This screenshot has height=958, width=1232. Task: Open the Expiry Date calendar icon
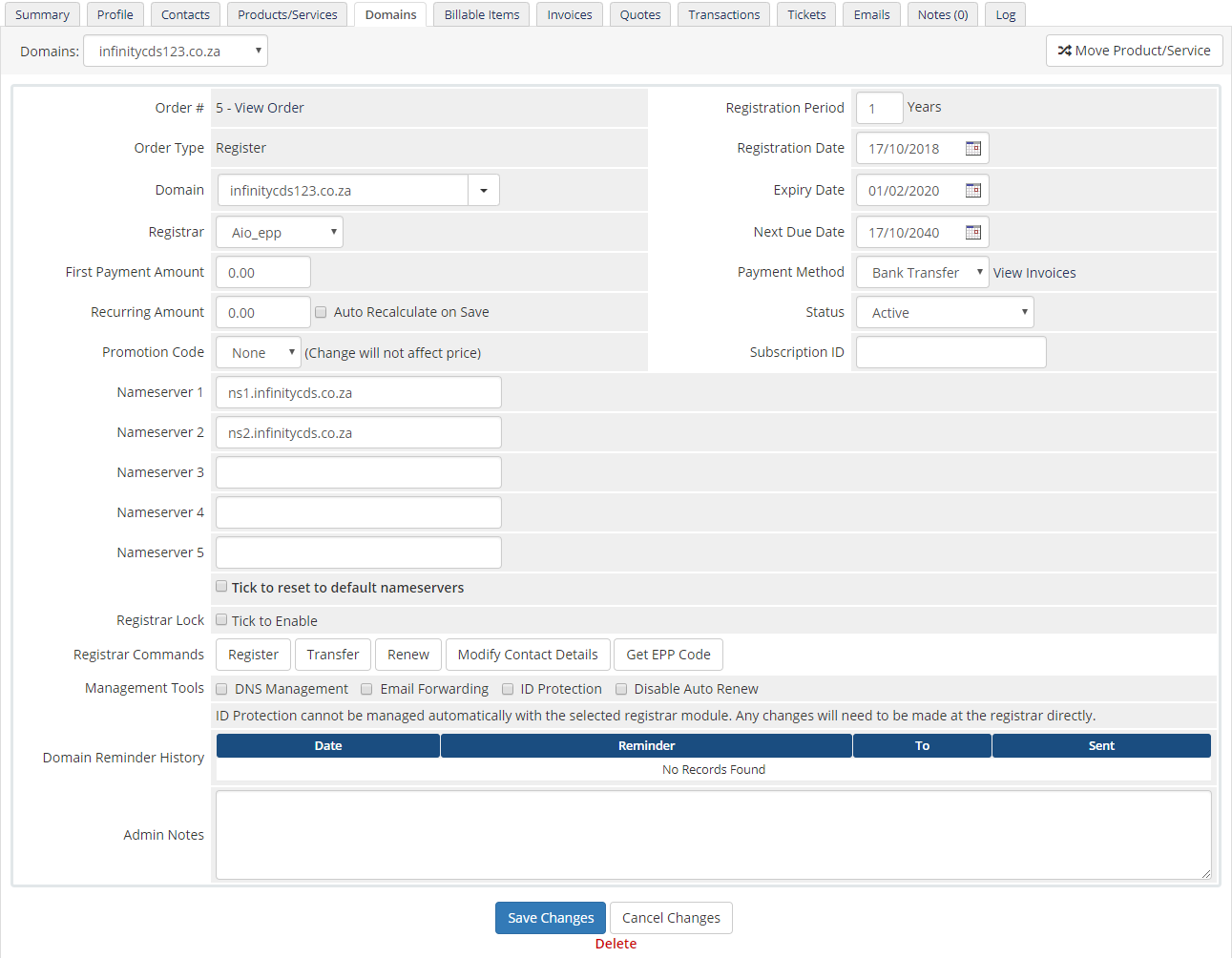tap(972, 191)
